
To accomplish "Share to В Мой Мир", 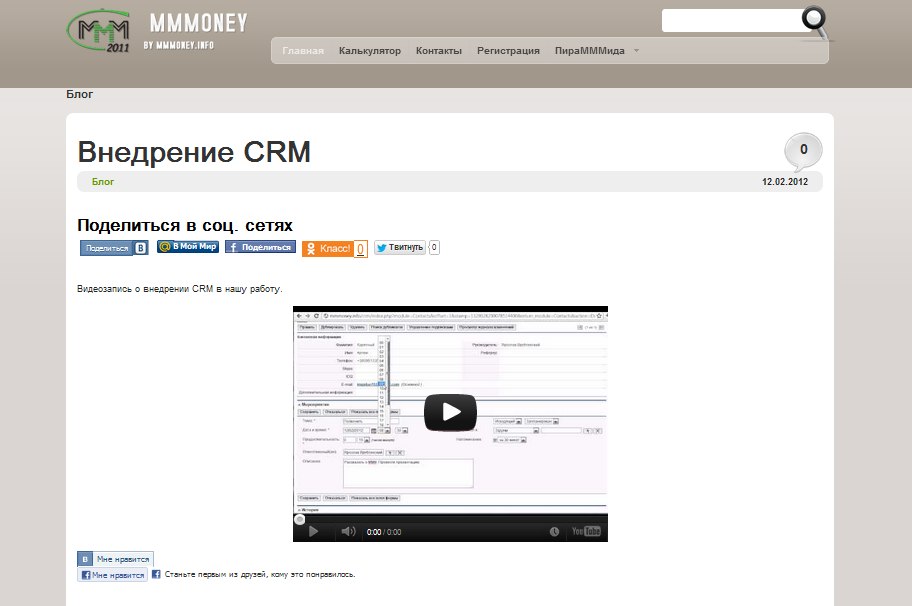I will click(188, 247).
